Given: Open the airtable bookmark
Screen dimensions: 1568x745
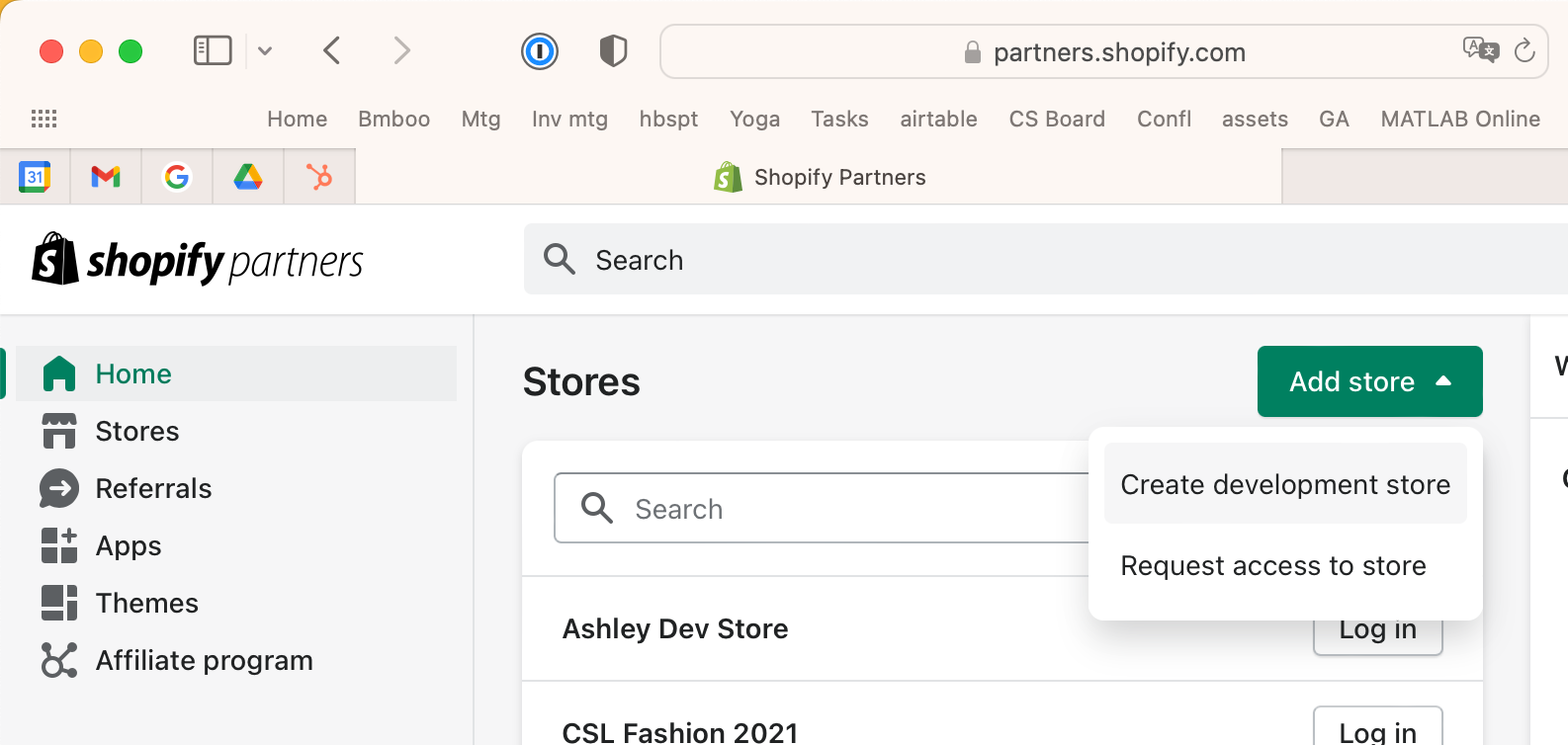Looking at the screenshot, I should (x=938, y=120).
